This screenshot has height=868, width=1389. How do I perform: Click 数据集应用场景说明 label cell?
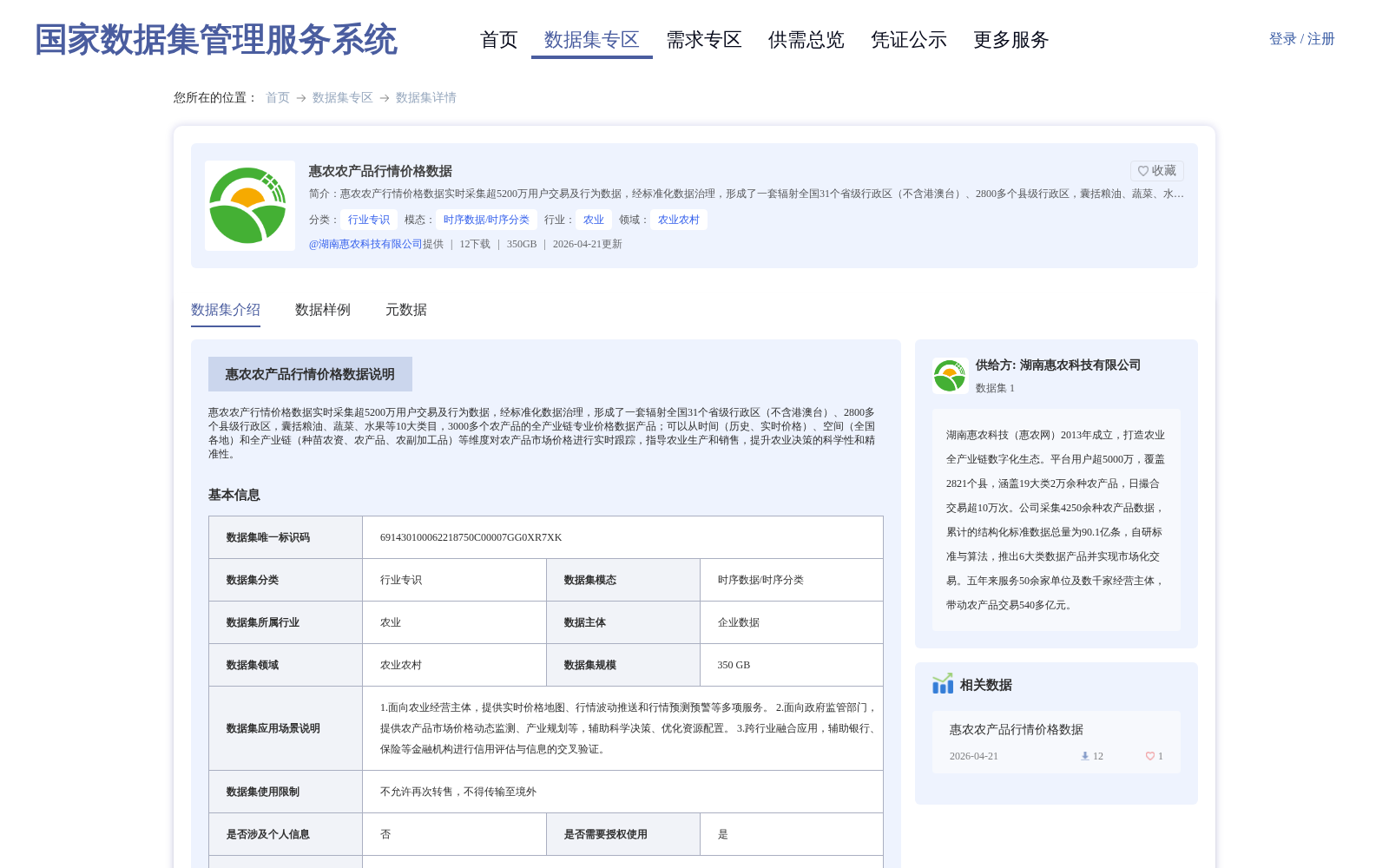coord(286,728)
